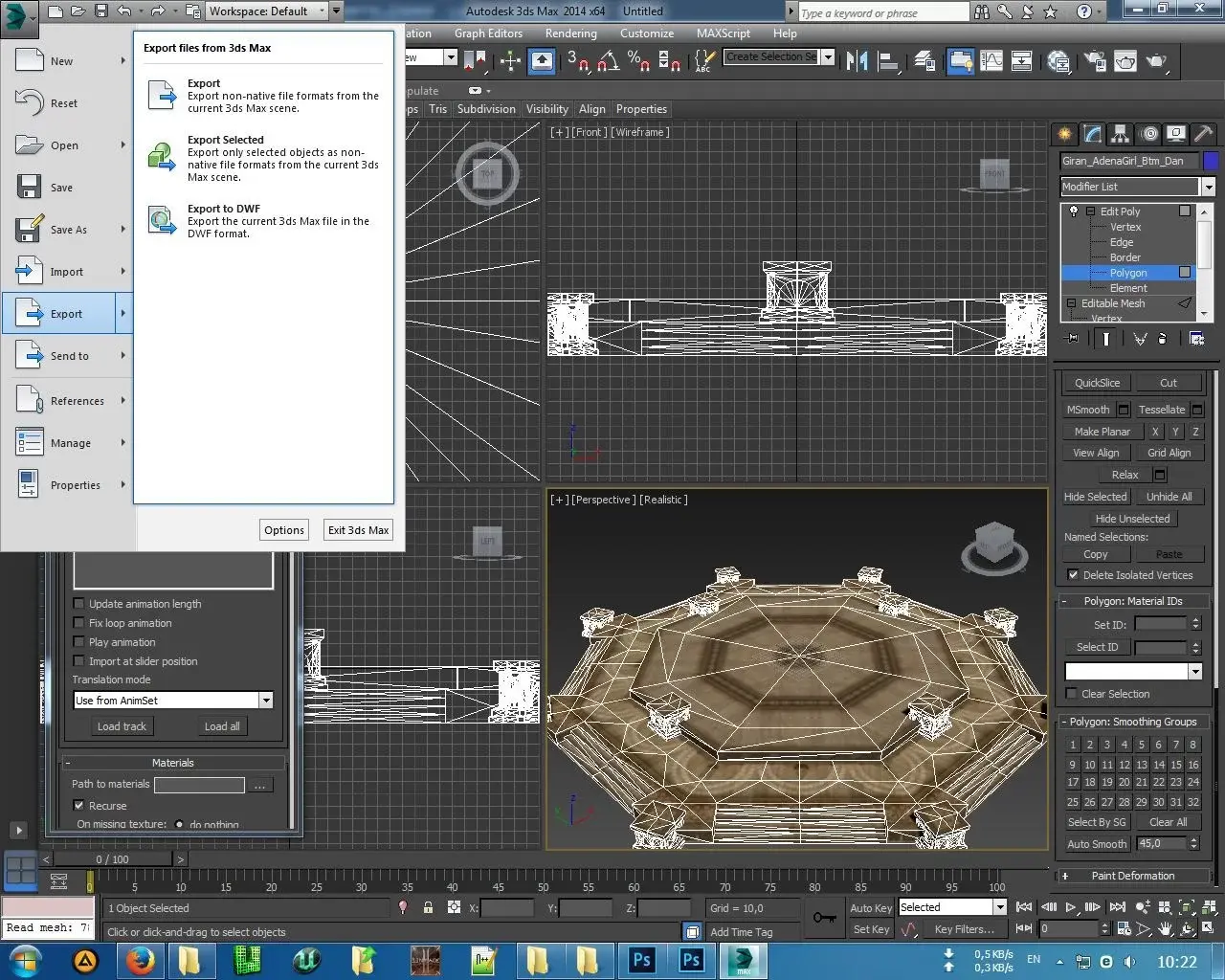Open the Import item in application menu
The image size is (1225, 980).
(x=66, y=272)
